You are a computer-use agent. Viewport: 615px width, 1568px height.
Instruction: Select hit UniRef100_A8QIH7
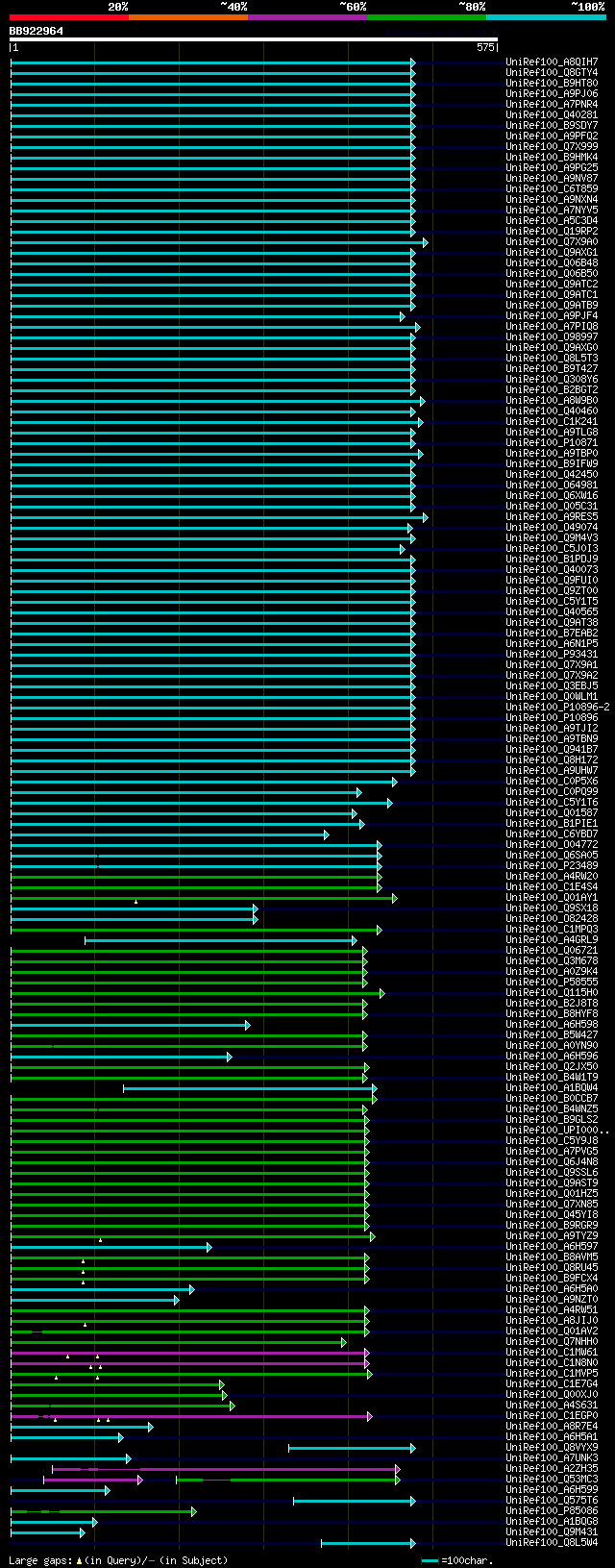click(552, 62)
